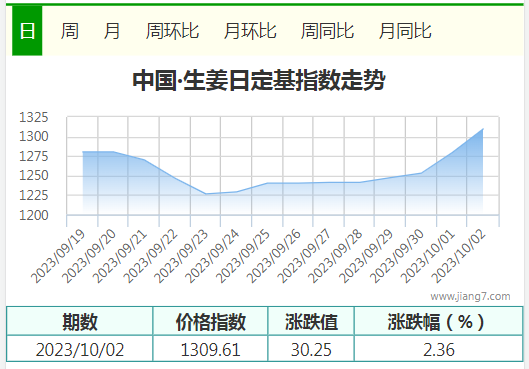Click the 30.25 change value cell

[x=311, y=349]
